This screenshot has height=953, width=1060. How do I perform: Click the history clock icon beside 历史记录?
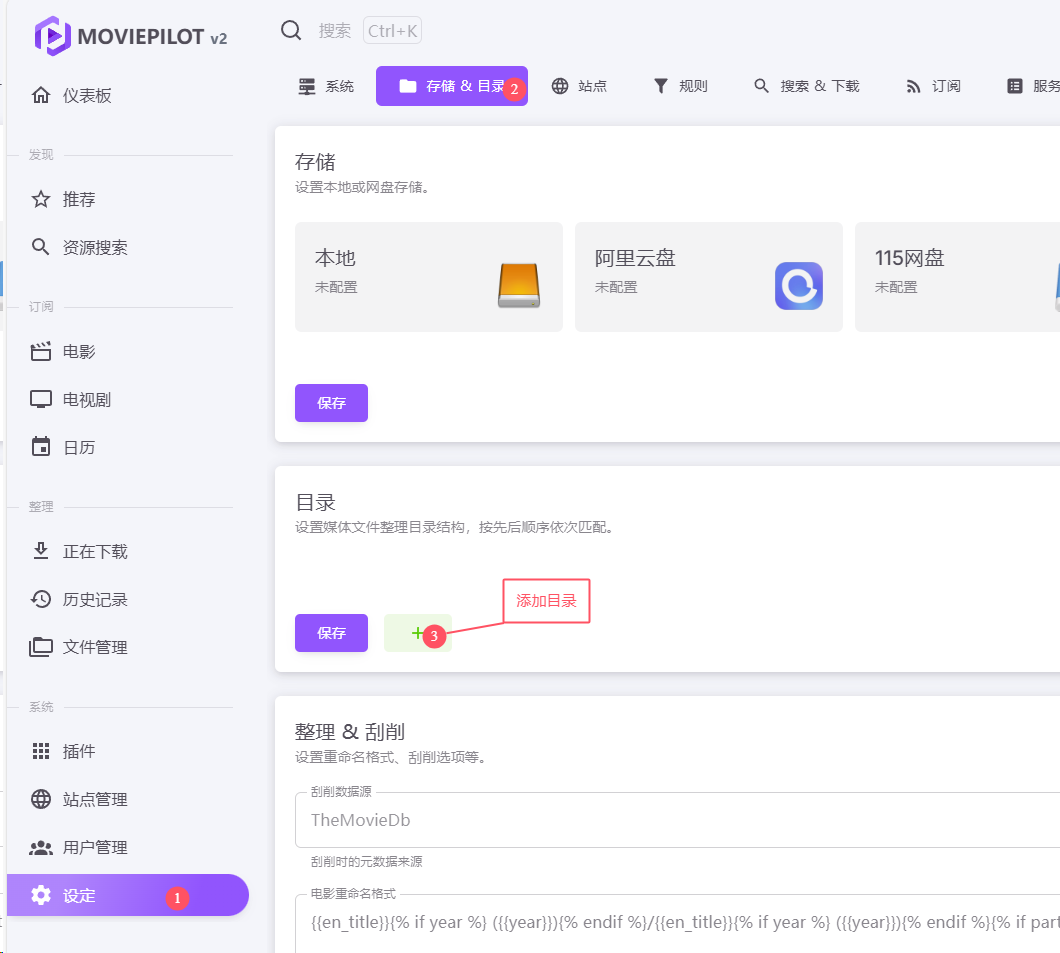click(41, 600)
